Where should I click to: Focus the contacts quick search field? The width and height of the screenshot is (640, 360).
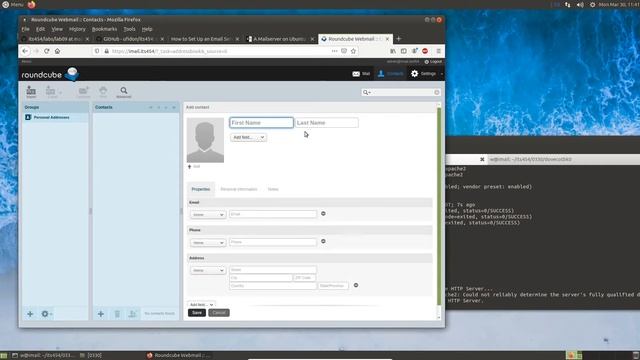point(402,93)
